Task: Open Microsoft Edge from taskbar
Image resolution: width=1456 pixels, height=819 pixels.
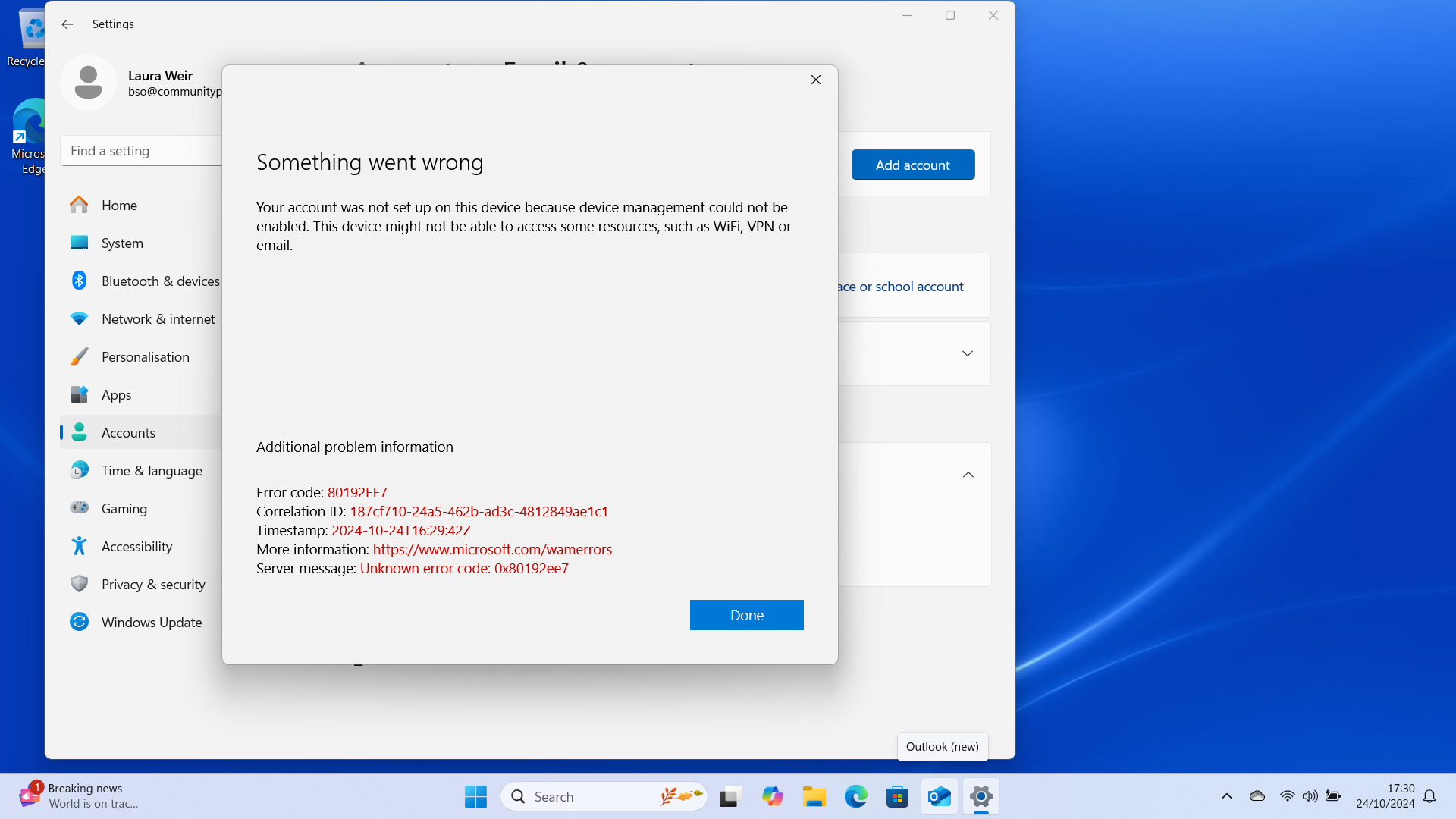Action: coord(855,796)
